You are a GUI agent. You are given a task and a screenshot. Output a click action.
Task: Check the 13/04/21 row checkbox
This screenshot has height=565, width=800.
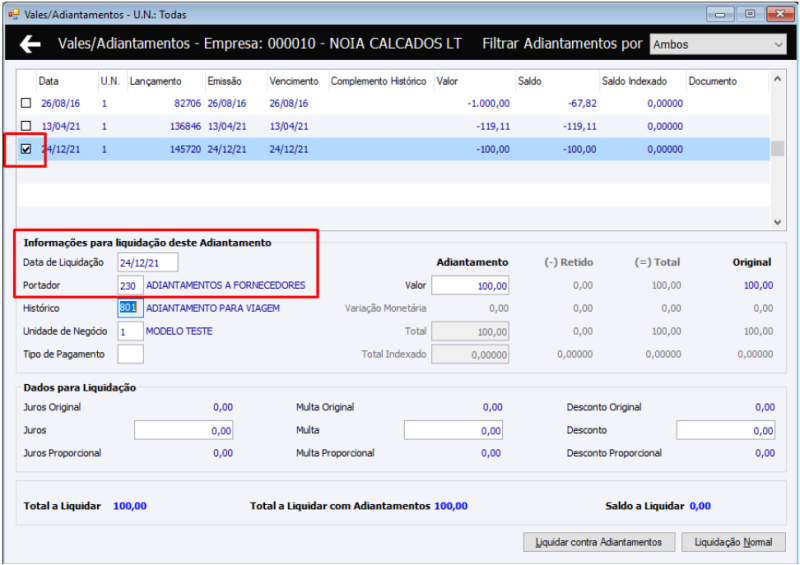(x=26, y=126)
